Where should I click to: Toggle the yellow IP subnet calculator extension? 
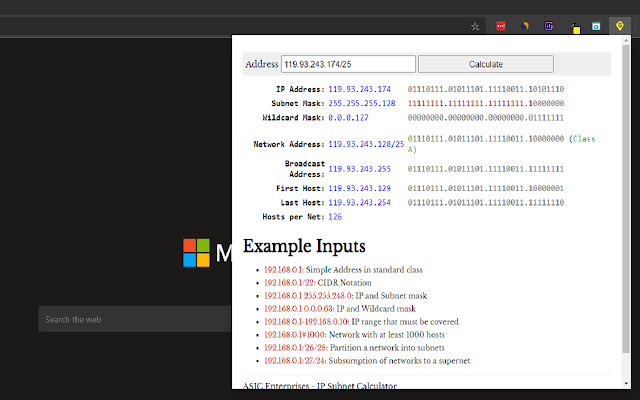tap(620, 26)
